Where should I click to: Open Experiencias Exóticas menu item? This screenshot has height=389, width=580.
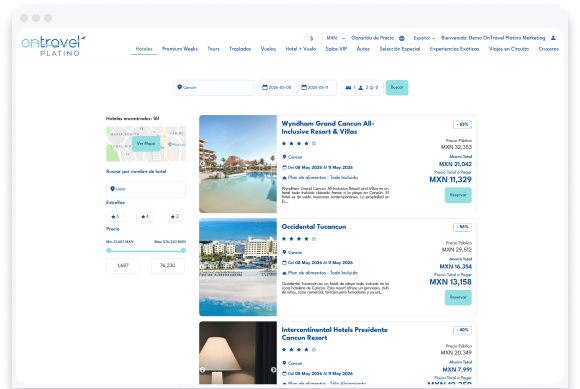[x=454, y=49]
